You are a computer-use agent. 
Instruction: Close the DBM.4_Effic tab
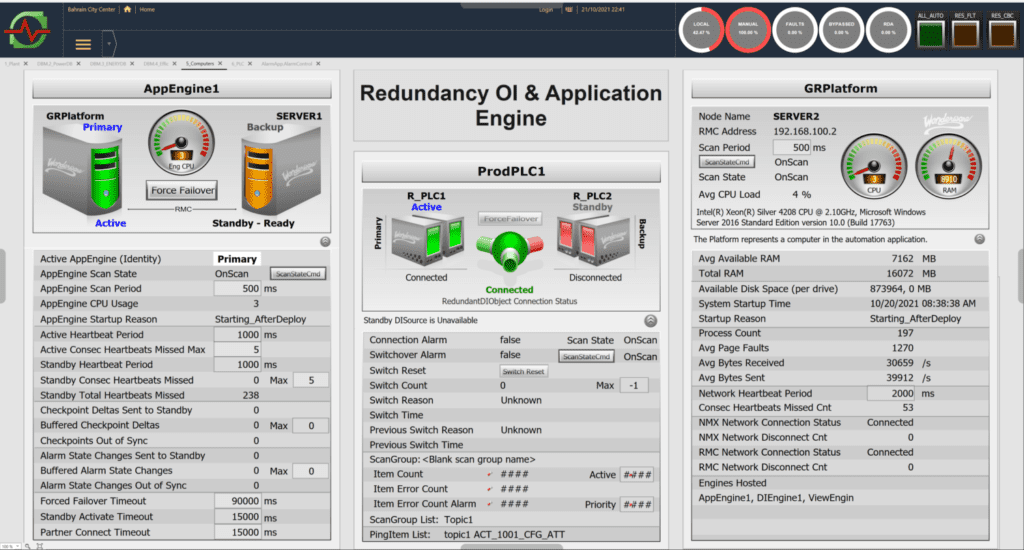coord(174,63)
